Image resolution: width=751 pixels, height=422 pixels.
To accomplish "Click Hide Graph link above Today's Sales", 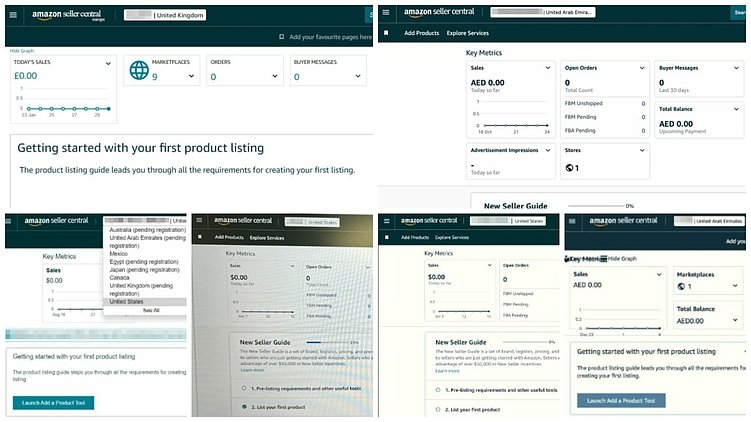I will click(22, 51).
